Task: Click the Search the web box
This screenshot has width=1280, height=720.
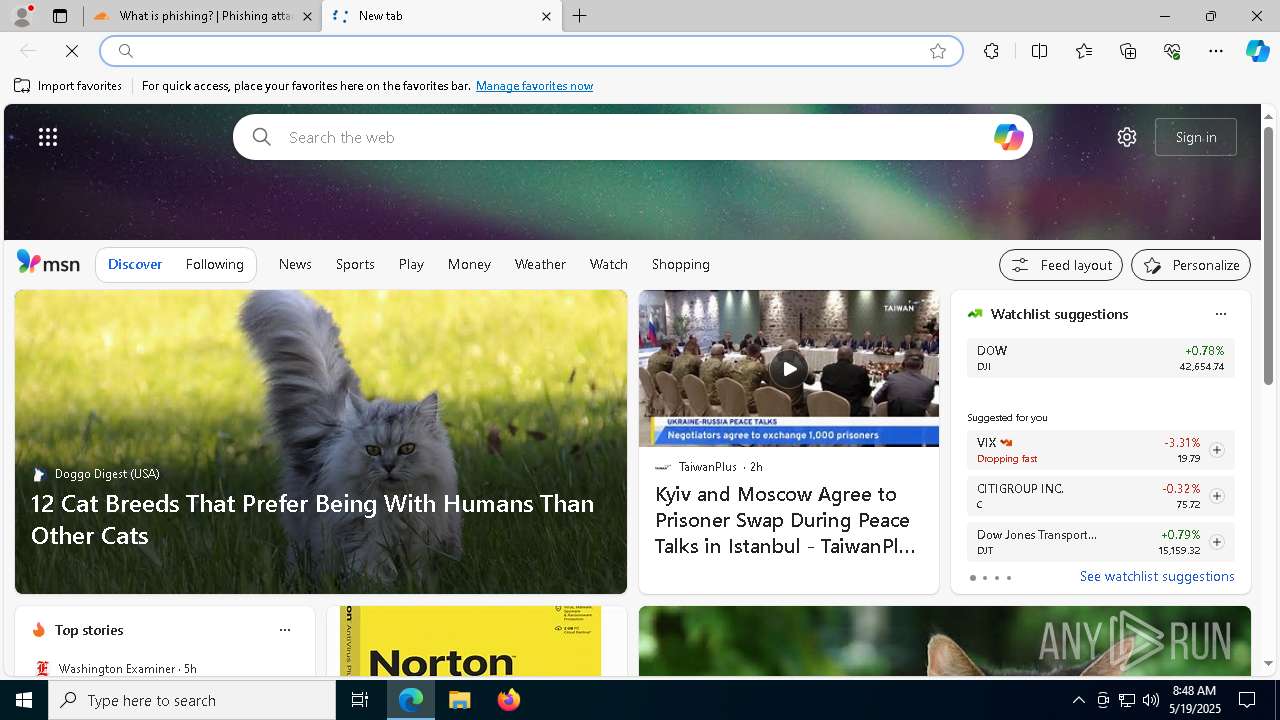Action: point(632,137)
